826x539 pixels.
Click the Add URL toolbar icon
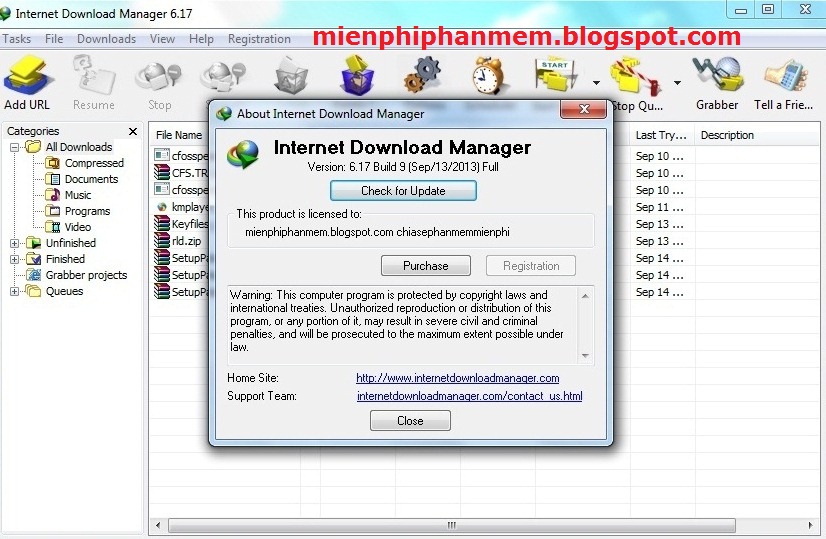click(x=27, y=76)
